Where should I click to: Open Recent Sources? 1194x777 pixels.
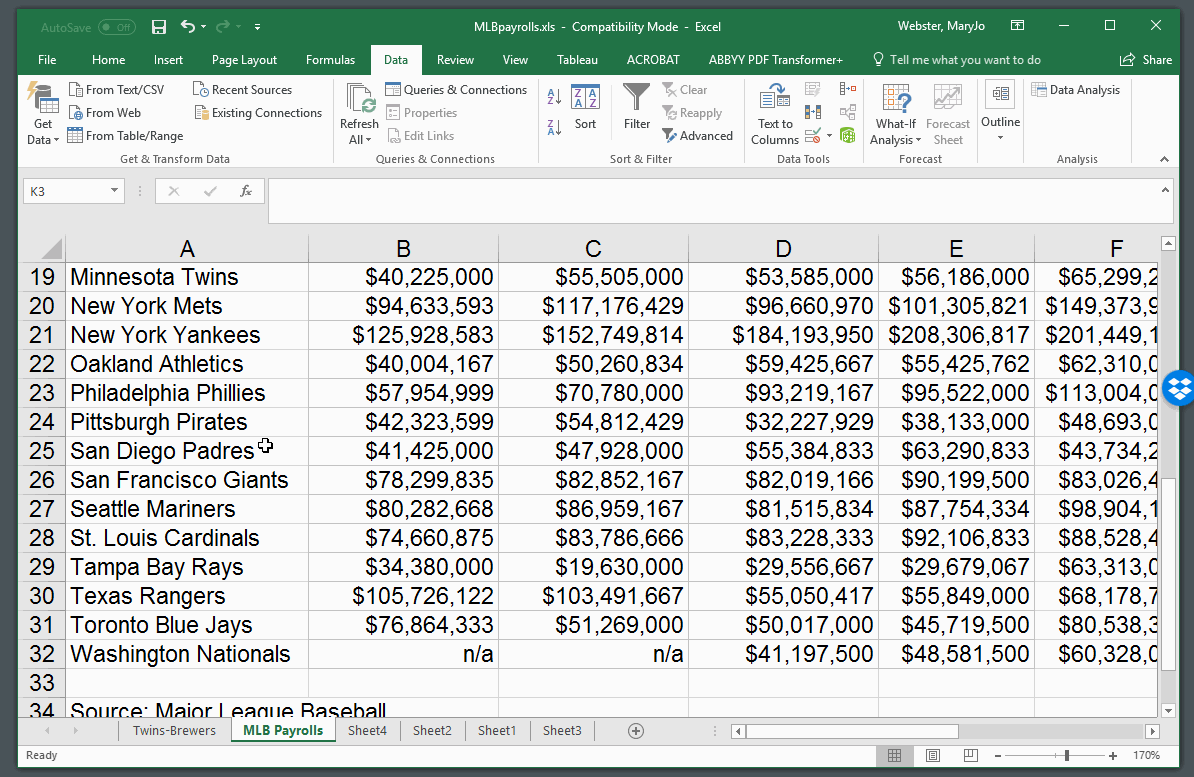point(243,90)
